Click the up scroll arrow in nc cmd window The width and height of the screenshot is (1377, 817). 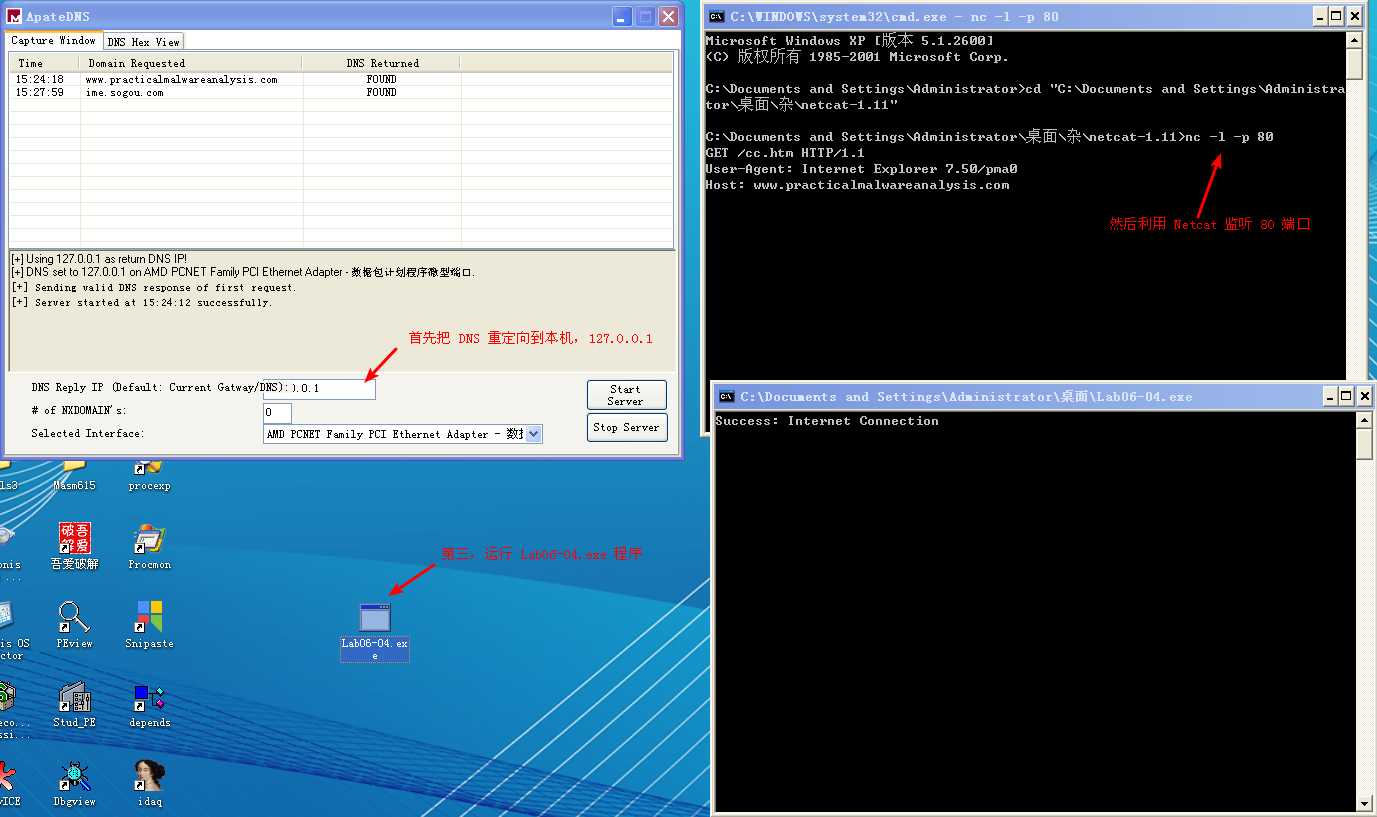point(1354,41)
